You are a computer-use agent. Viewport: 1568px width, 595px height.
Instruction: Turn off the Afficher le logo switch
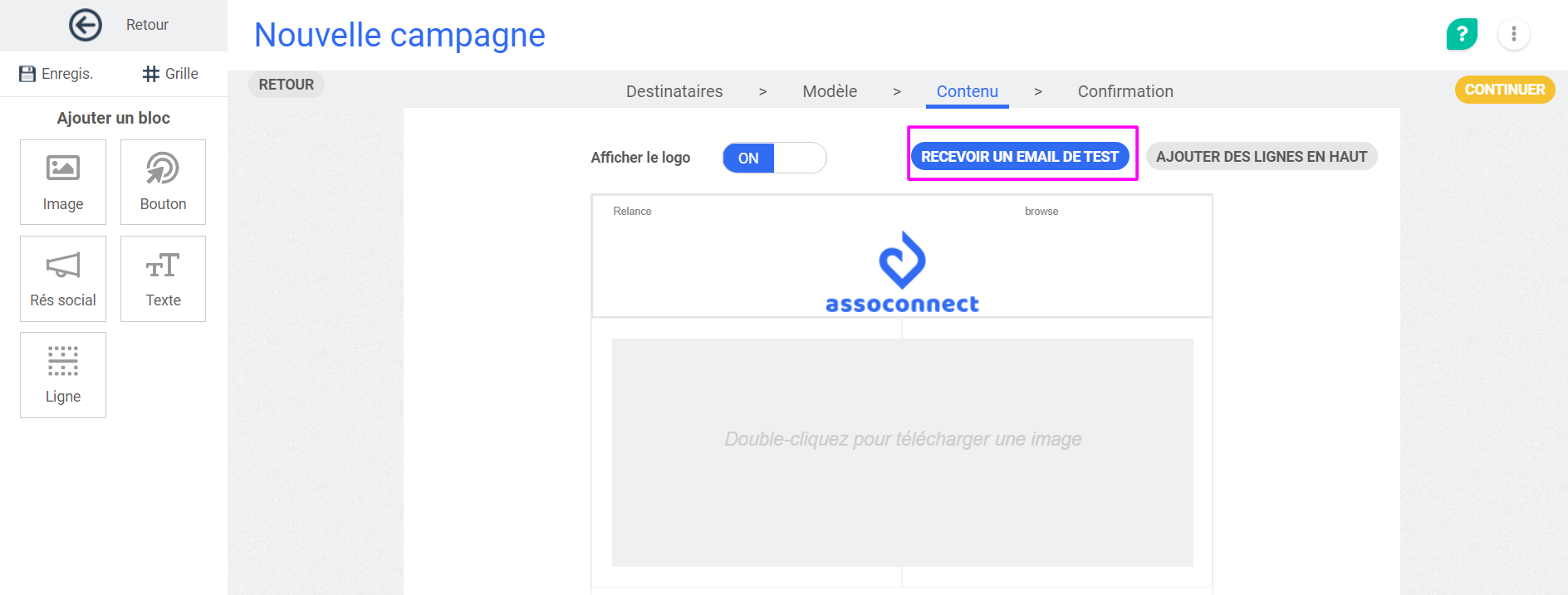point(774,158)
